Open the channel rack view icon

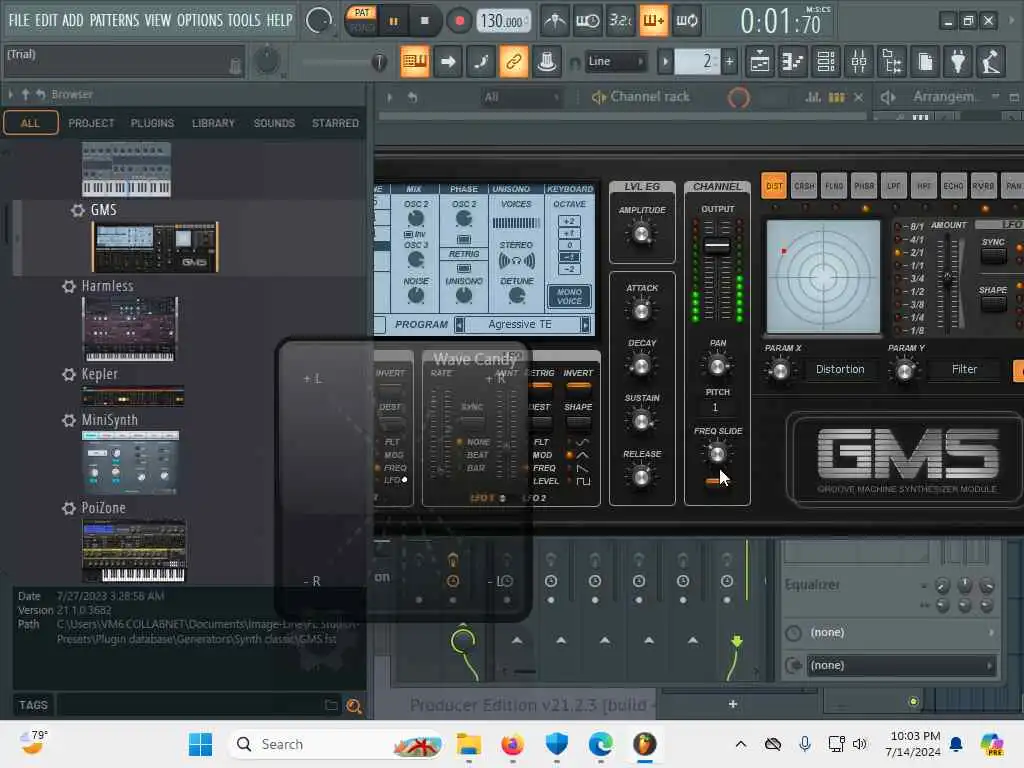[x=826, y=62]
